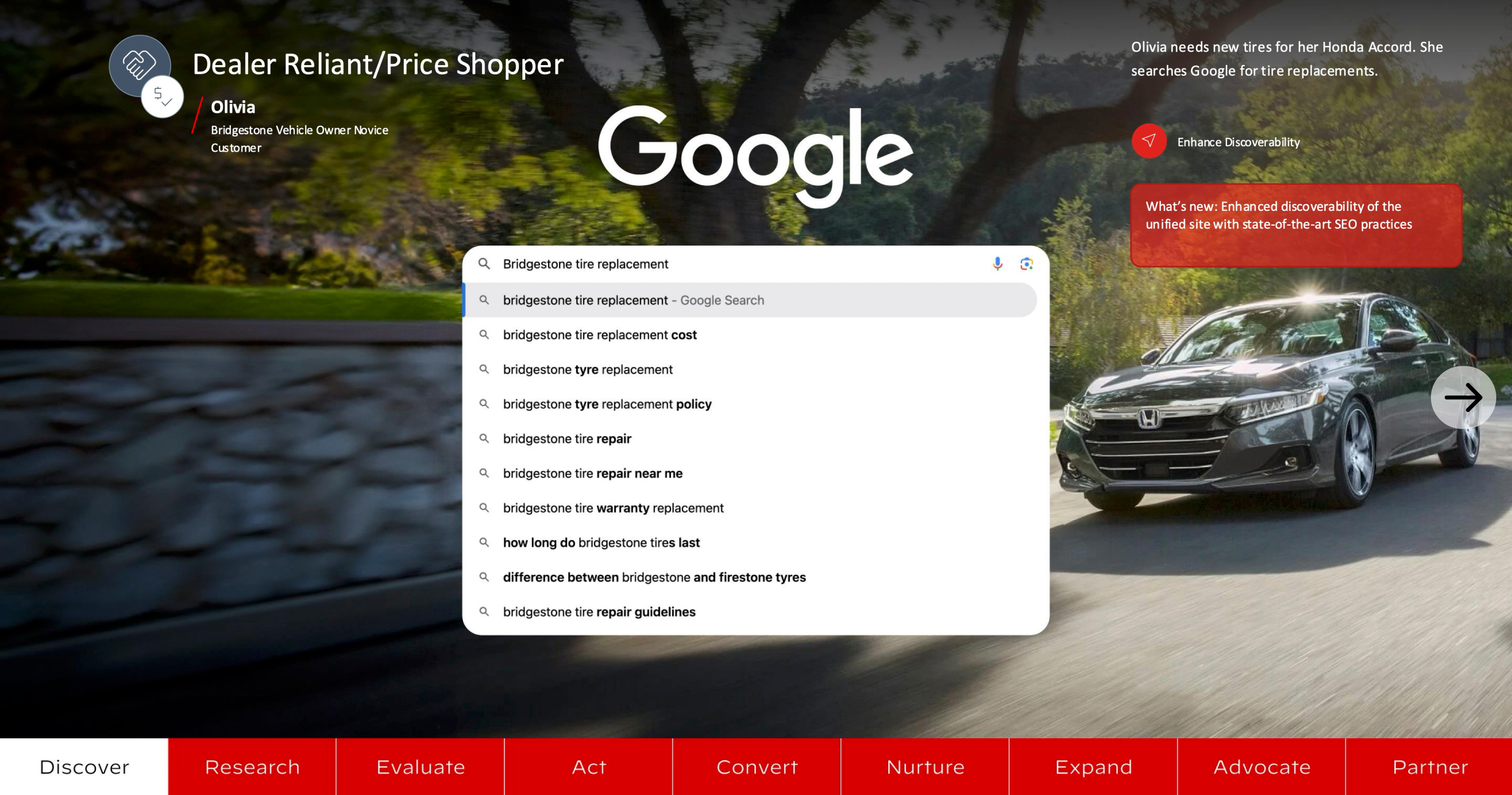This screenshot has width=1512, height=795.
Task: Click the persona name 'Olivia'
Action: [233, 107]
